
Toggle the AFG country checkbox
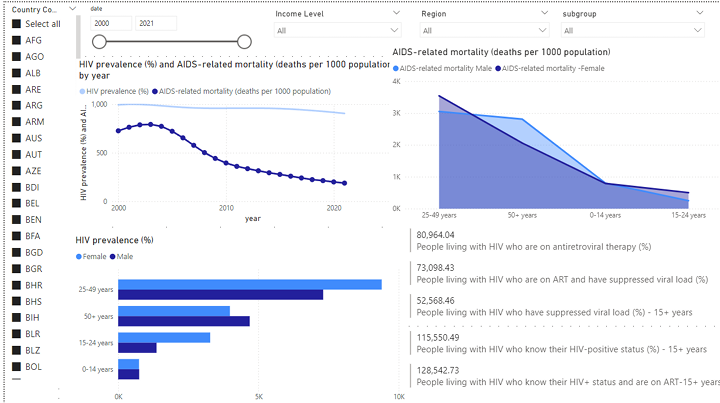click(17, 40)
